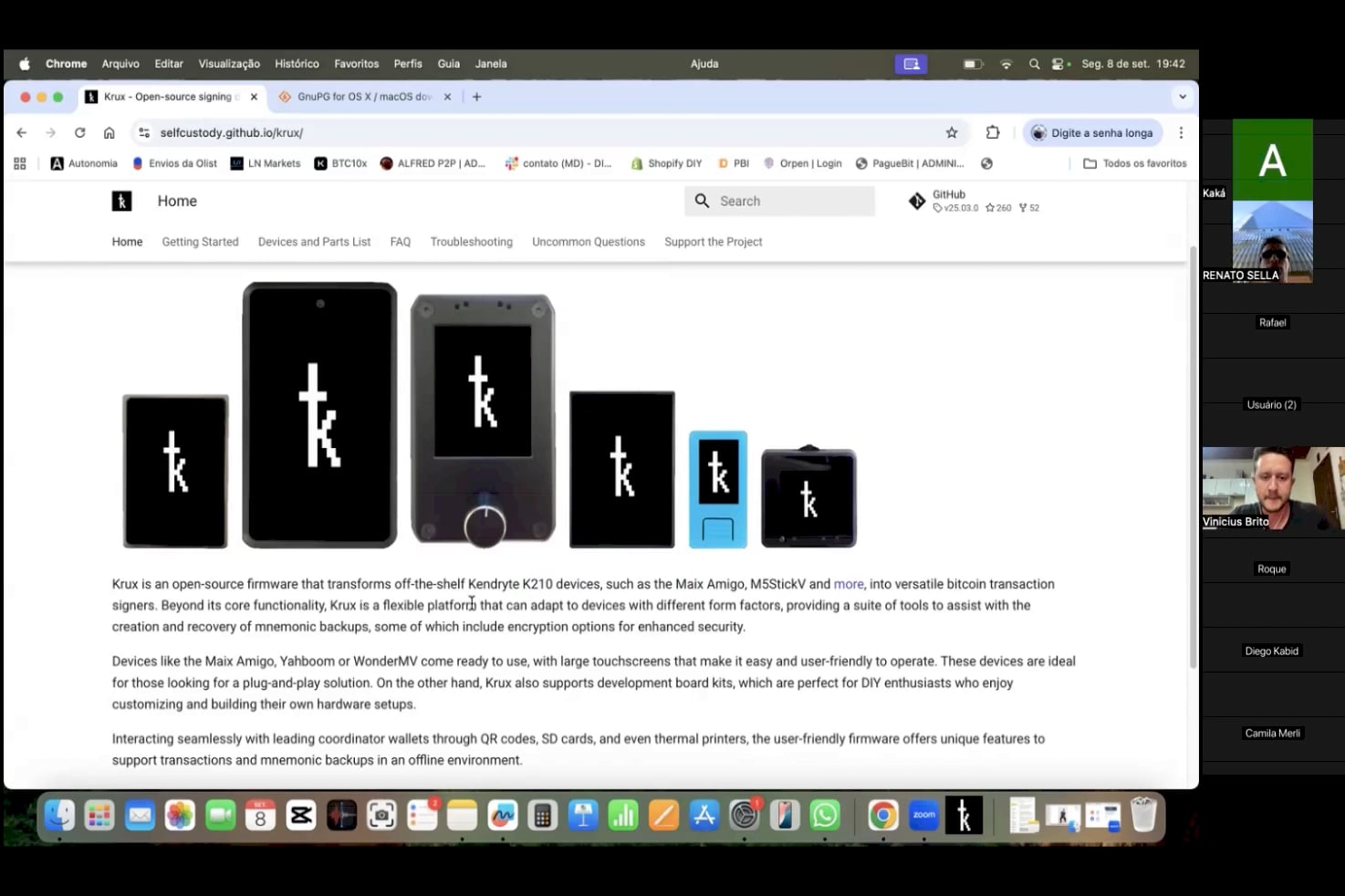Screen dimensions: 1345x896
Task: Open the Favoritos menu in the menu bar
Action: pyautogui.click(x=357, y=64)
